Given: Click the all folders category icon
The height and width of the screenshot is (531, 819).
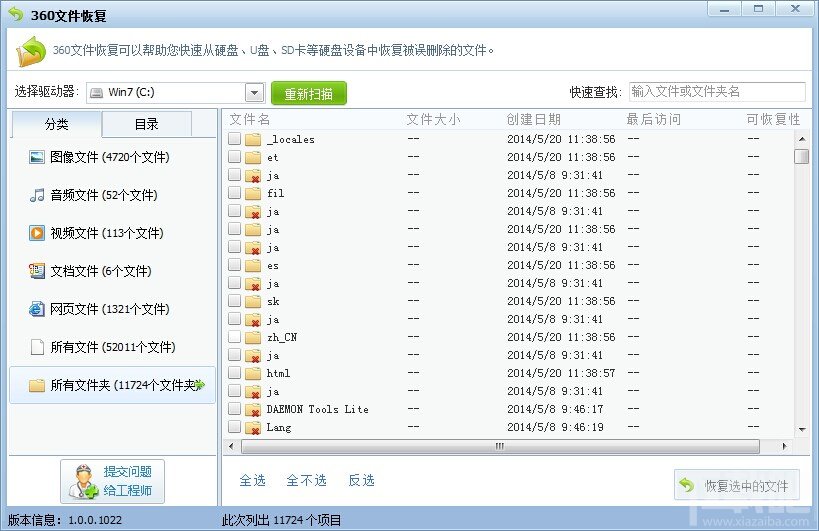Looking at the screenshot, I should pos(37,385).
